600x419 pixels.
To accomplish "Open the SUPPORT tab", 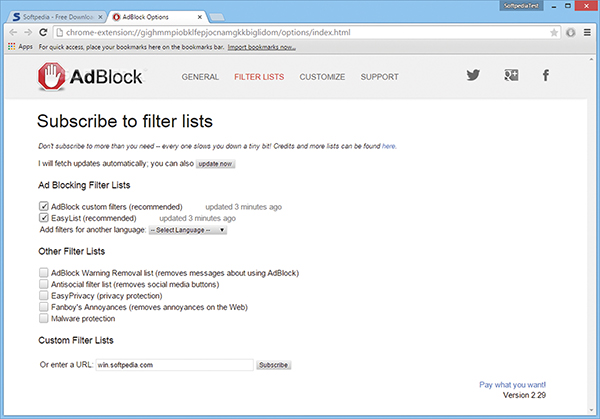I will pos(379,77).
